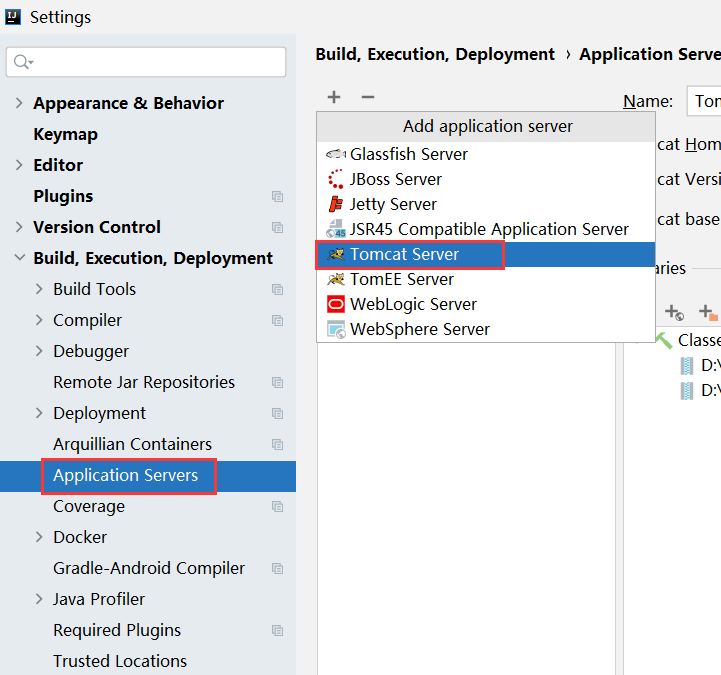The image size is (721, 675).
Task: Select Tomcat Server in popup
Action: pyautogui.click(x=486, y=254)
